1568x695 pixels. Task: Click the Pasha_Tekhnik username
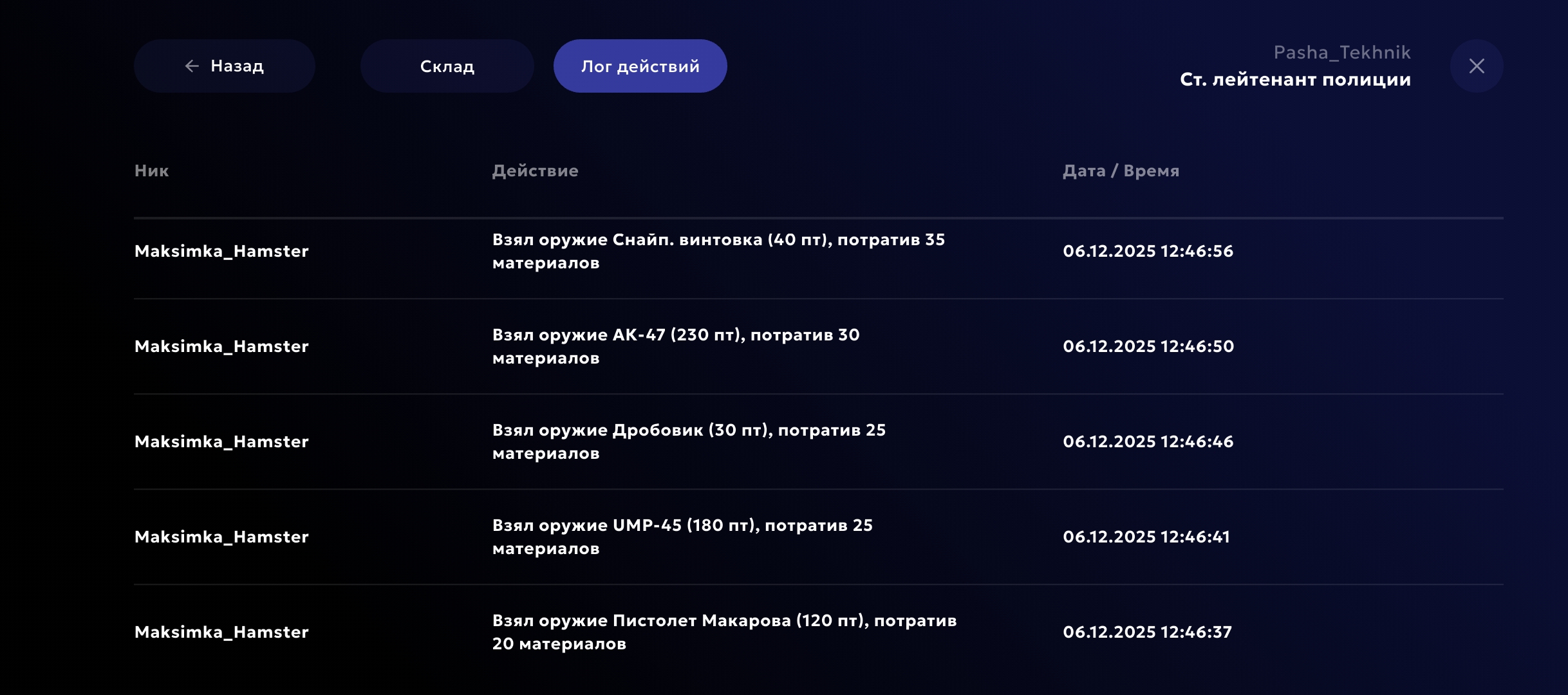click(x=1341, y=52)
